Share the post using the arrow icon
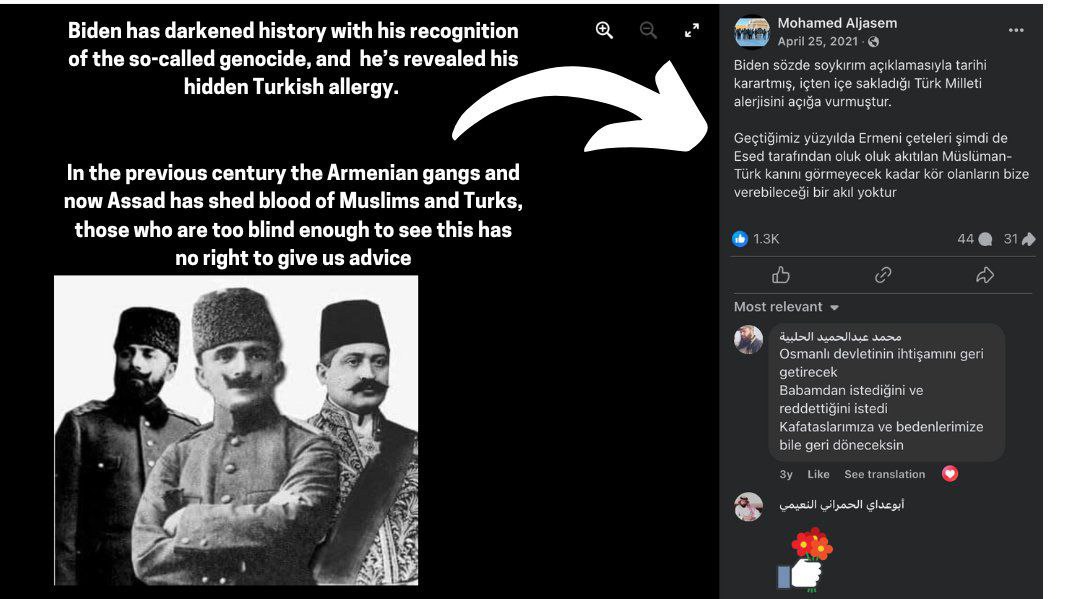Viewport: 1065px width, 599px height. (985, 275)
